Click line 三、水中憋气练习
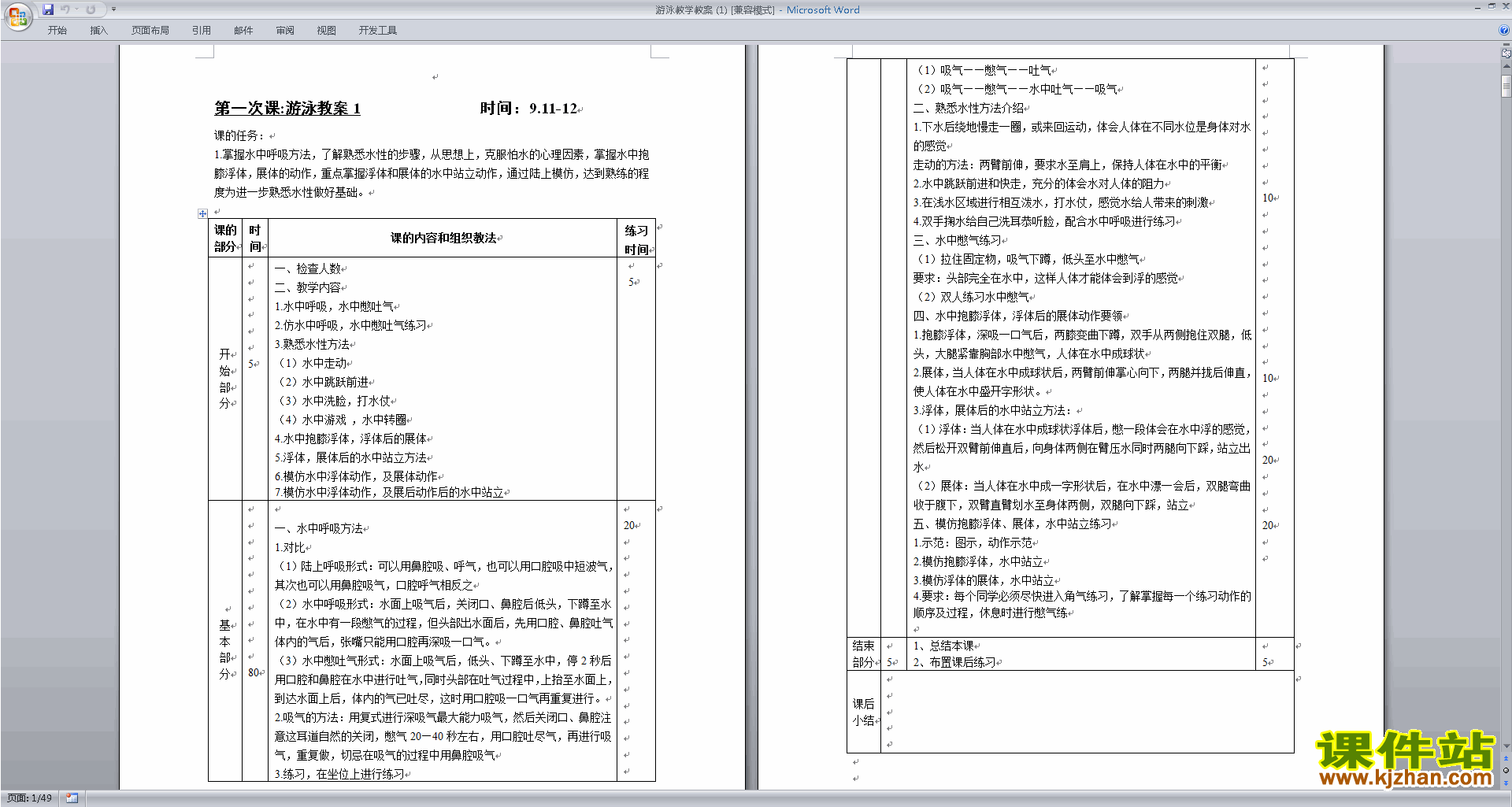This screenshot has width=1512, height=807. (958, 240)
